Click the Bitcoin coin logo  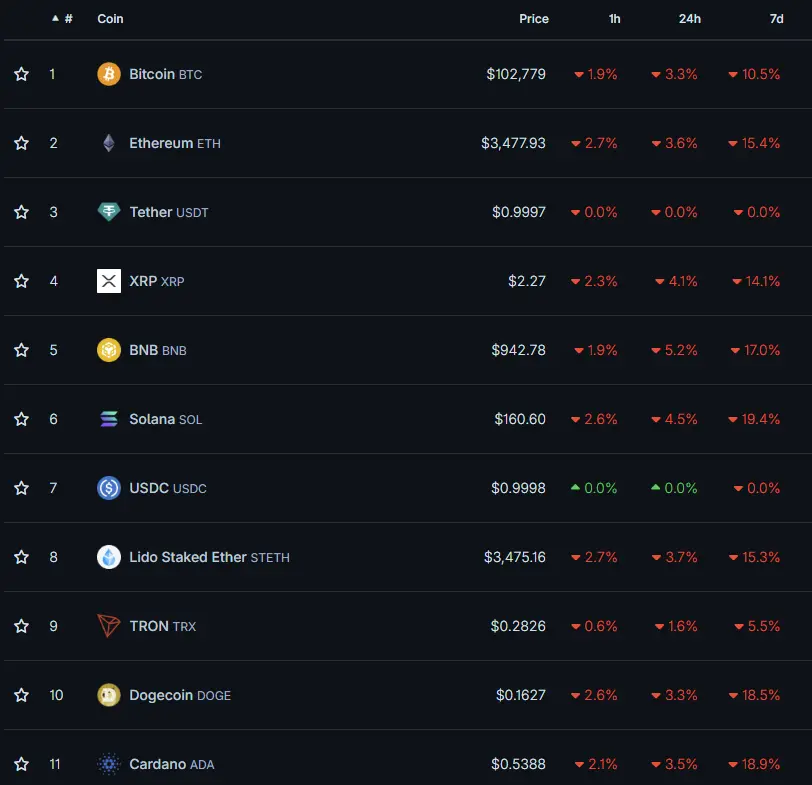click(x=109, y=74)
